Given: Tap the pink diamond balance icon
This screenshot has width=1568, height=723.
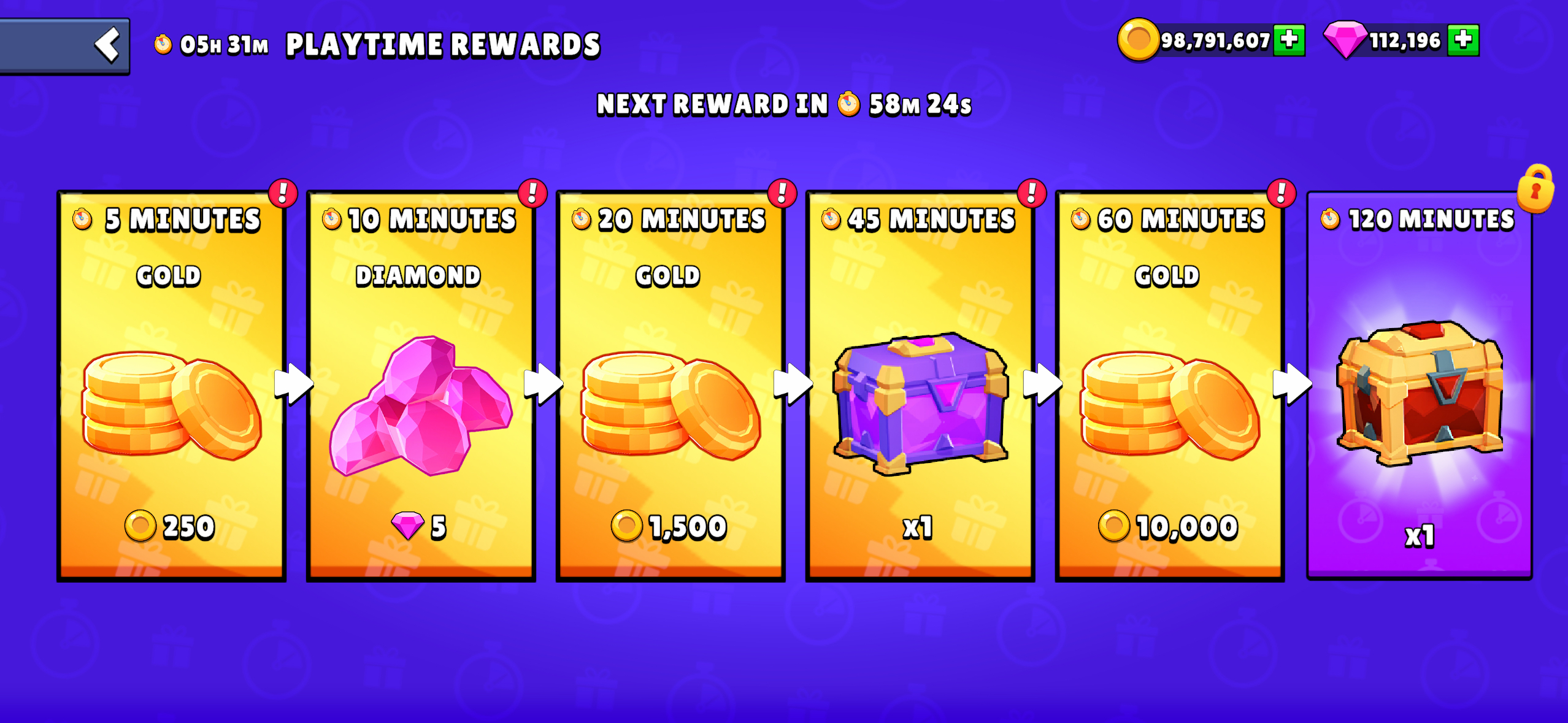Looking at the screenshot, I should (x=1345, y=40).
